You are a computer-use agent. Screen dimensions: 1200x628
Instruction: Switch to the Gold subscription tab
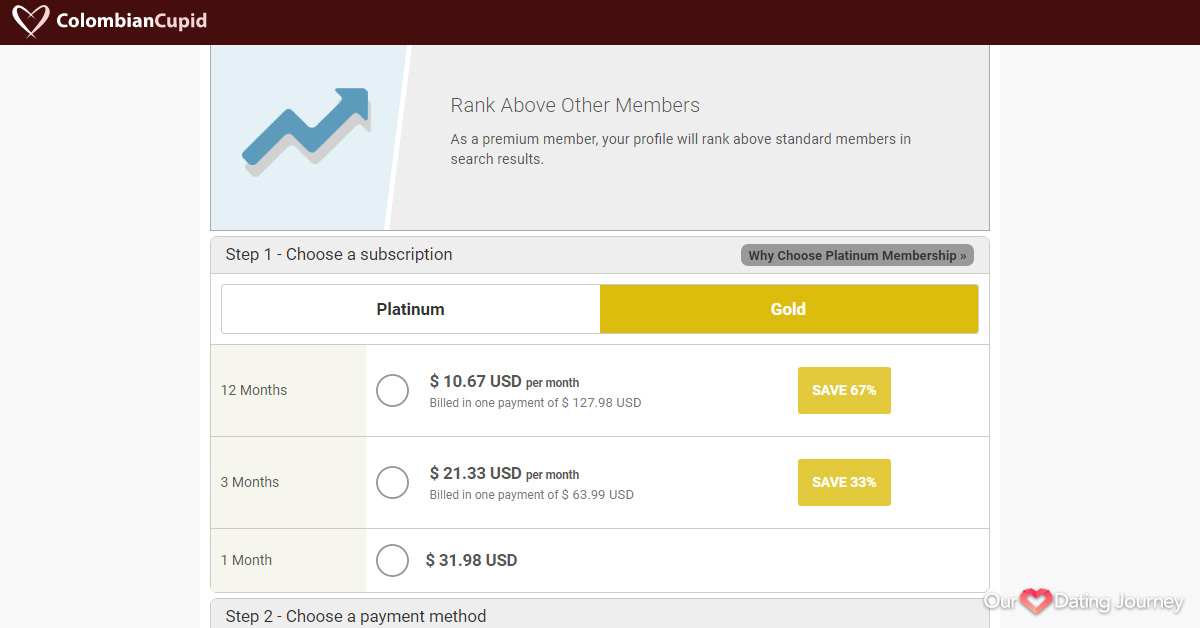tap(788, 309)
